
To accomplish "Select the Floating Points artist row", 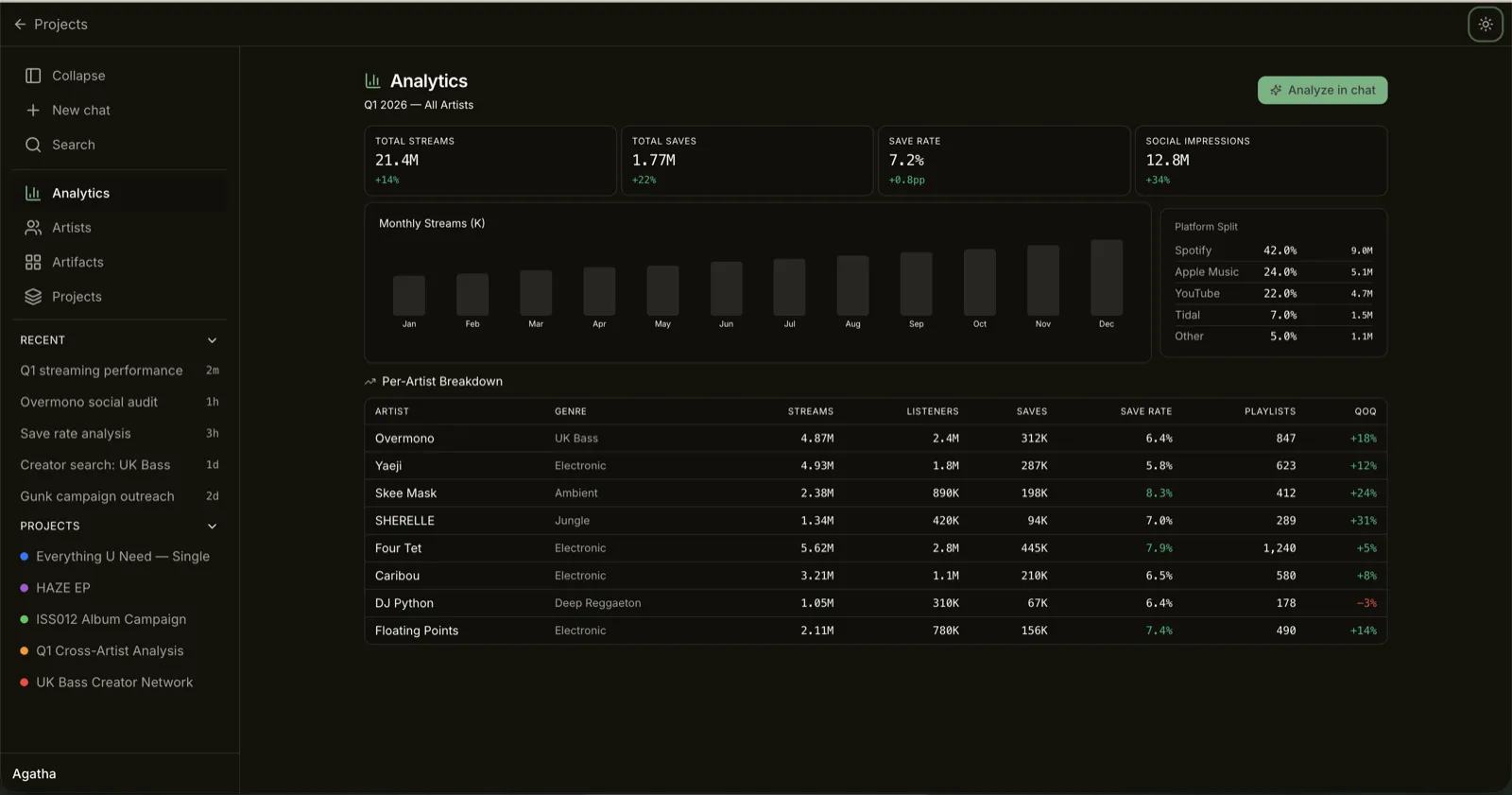I will pos(876,631).
